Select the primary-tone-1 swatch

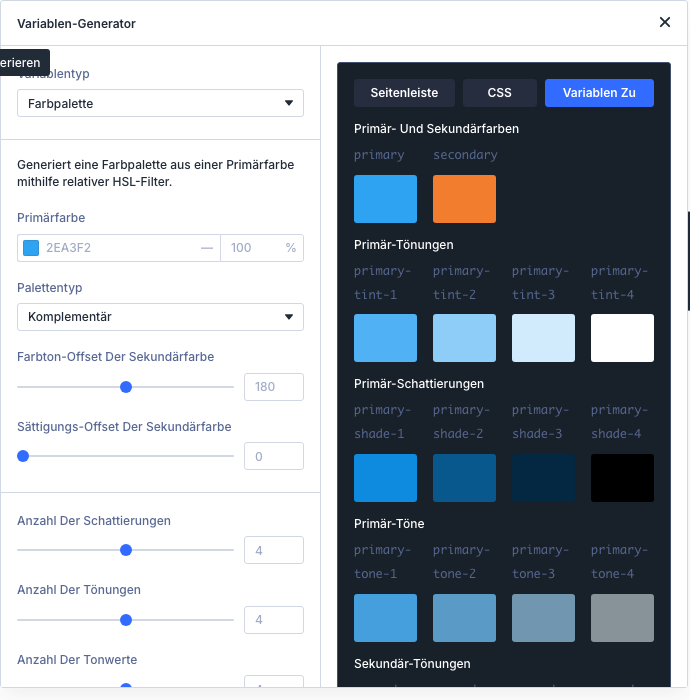[x=385, y=618]
